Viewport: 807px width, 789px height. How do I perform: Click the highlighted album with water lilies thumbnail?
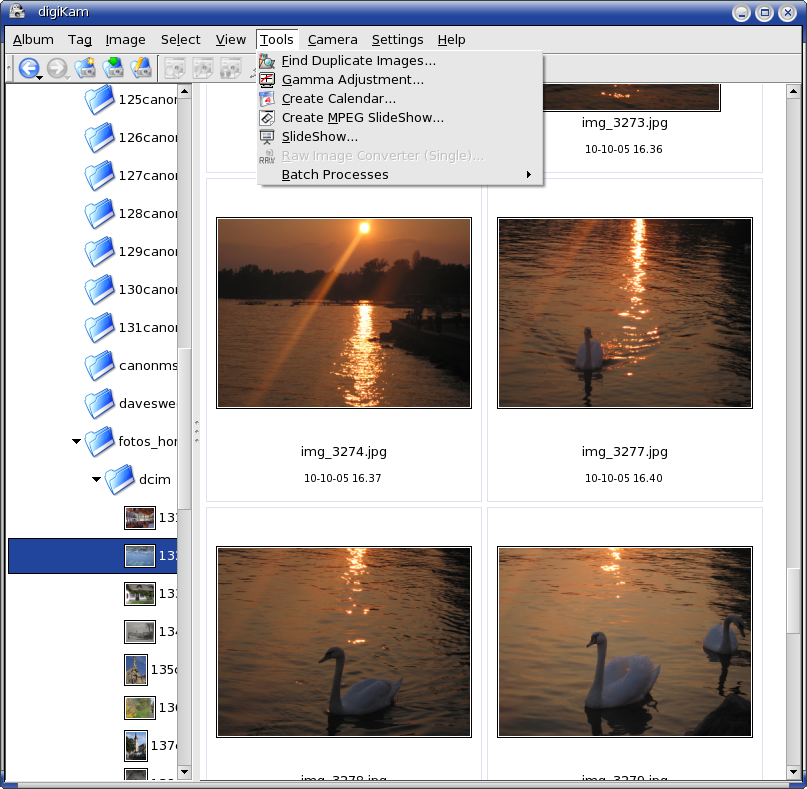[93, 556]
